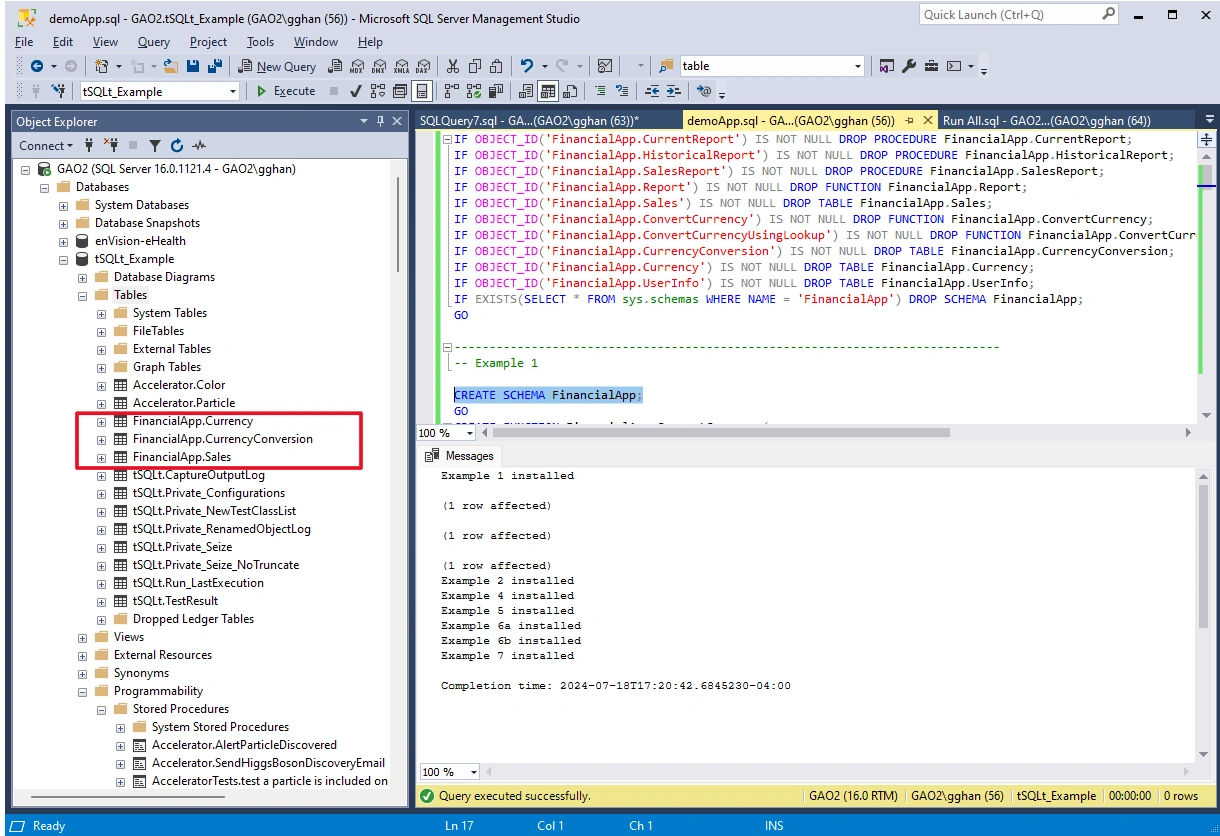Click the New Query toolbar button
Viewport: 1220px width, 836px height.
coord(278,66)
